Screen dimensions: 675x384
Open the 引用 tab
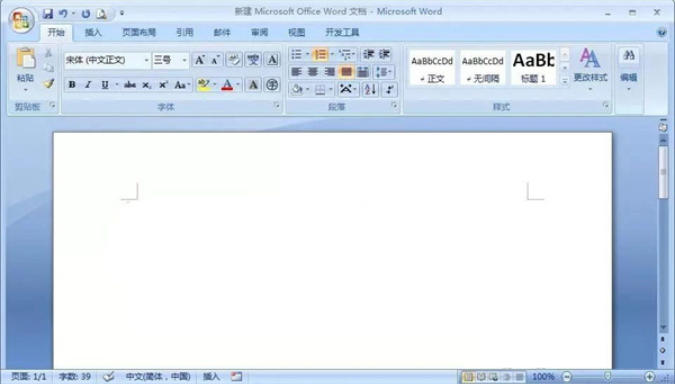click(184, 32)
